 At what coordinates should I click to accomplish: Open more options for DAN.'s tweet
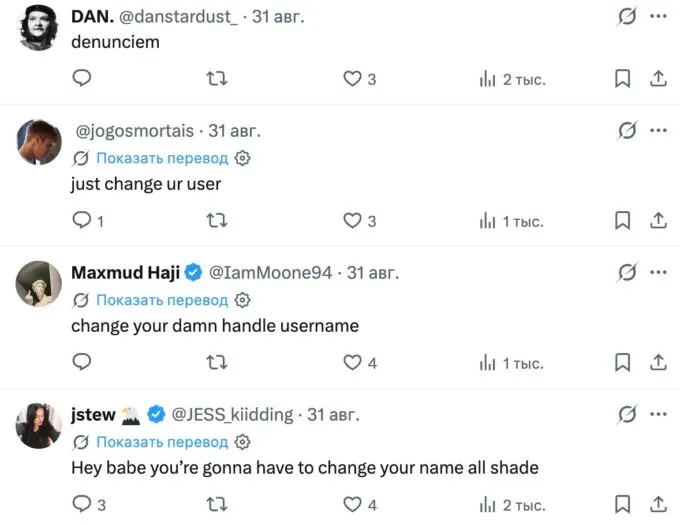point(658,16)
